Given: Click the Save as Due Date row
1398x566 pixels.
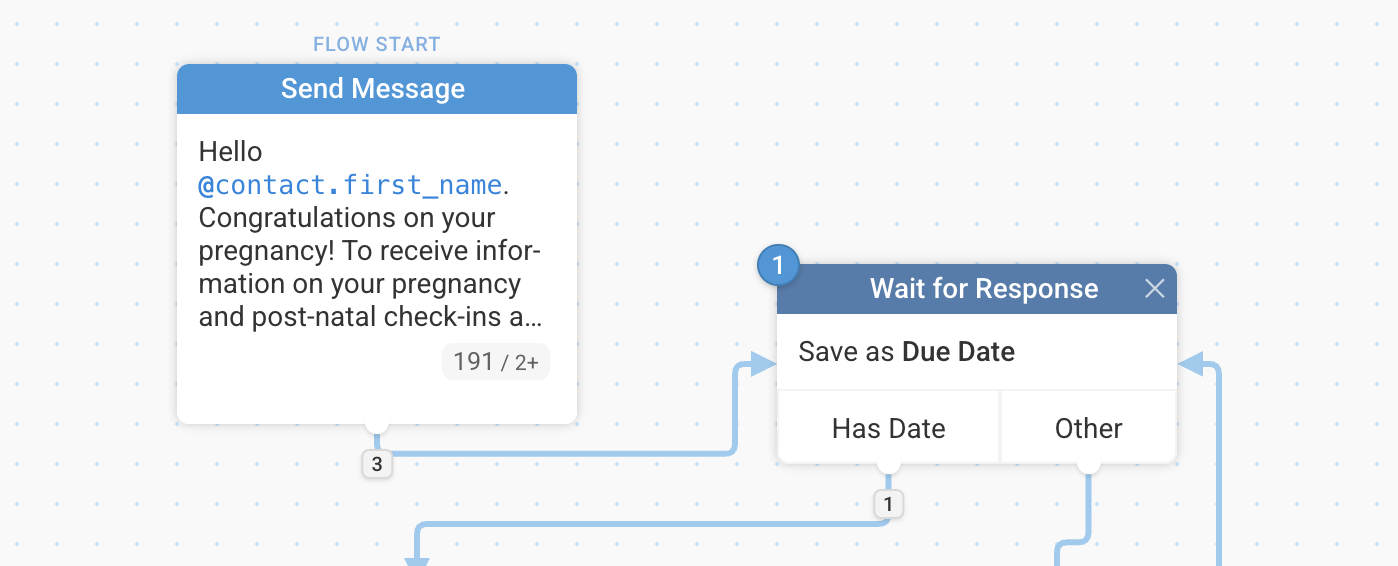Looking at the screenshot, I should point(977,352).
